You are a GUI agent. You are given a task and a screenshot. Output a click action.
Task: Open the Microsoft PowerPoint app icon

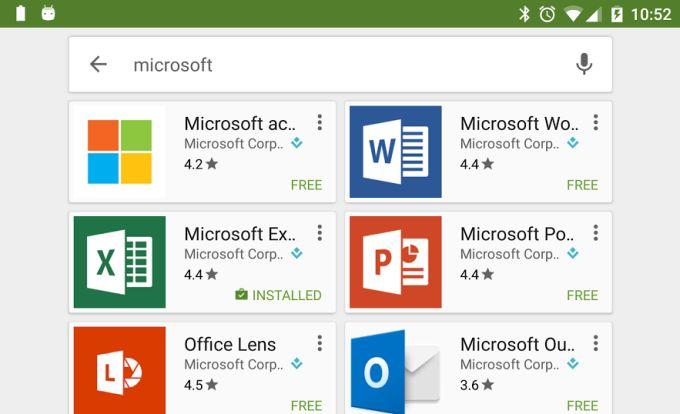(395, 262)
